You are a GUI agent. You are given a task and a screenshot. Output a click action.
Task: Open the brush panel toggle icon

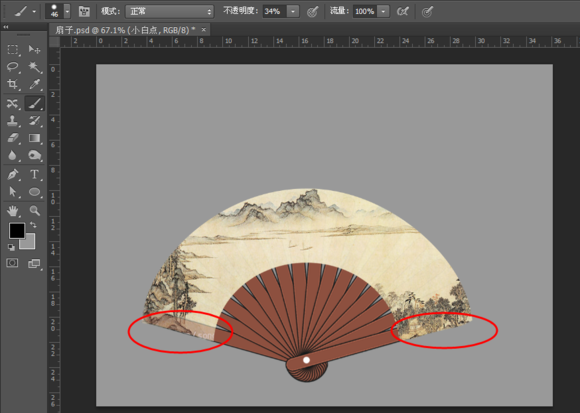tap(84, 11)
